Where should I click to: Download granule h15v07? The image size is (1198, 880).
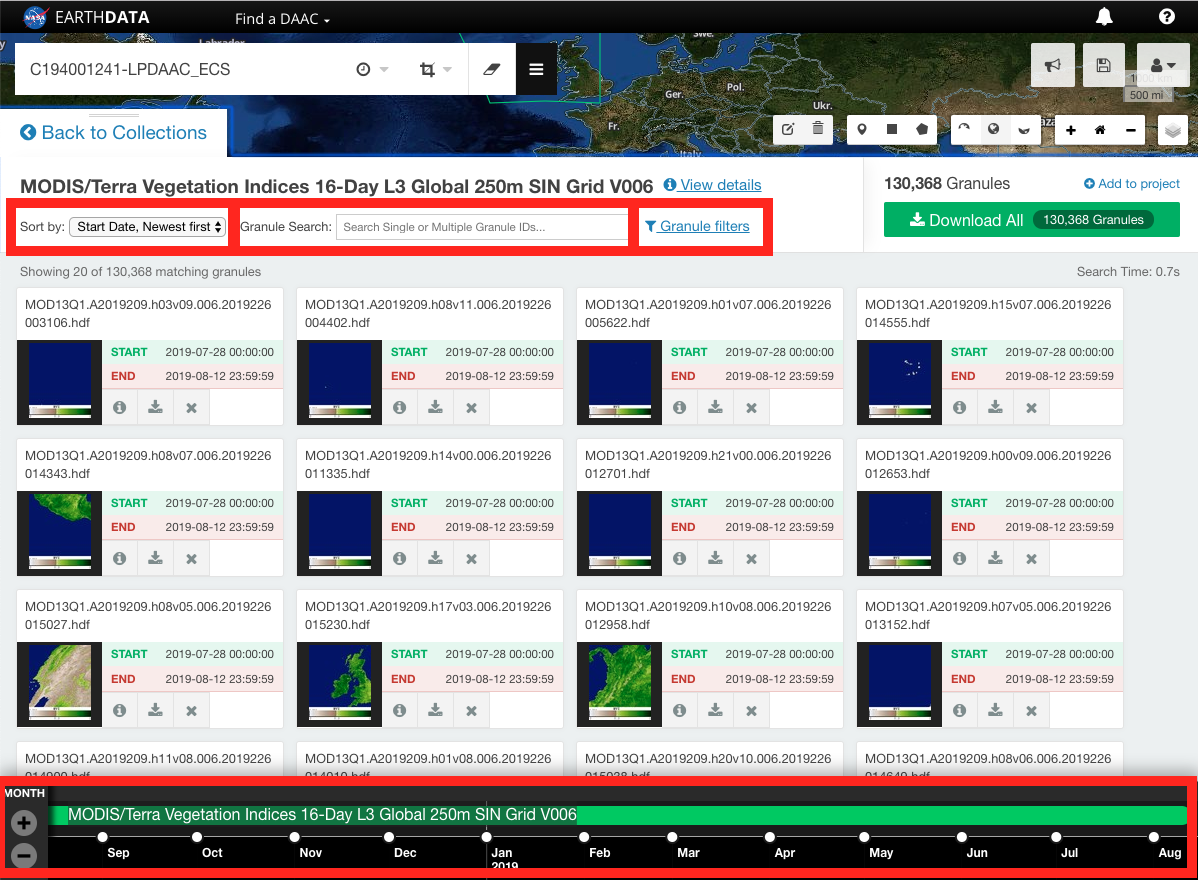(x=996, y=407)
